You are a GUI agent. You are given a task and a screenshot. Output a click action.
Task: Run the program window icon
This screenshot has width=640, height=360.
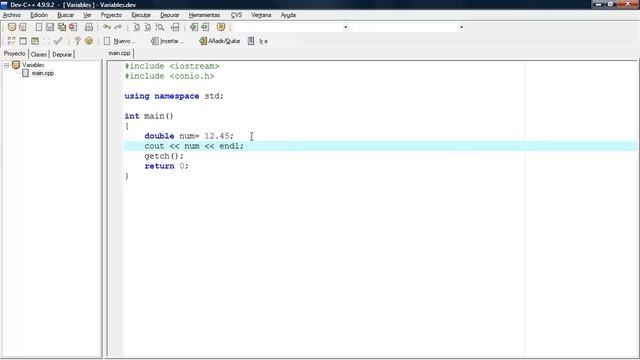point(23,41)
